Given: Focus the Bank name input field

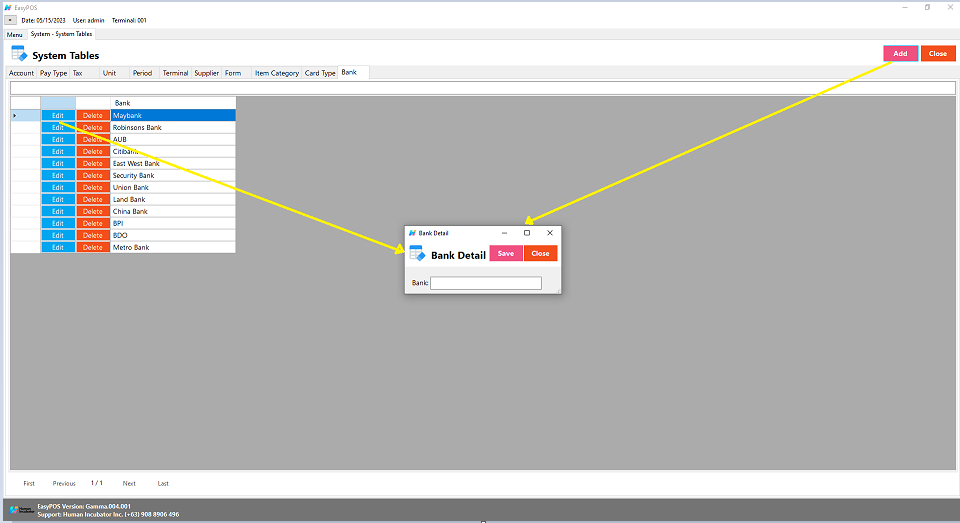Looking at the screenshot, I should click(485, 284).
